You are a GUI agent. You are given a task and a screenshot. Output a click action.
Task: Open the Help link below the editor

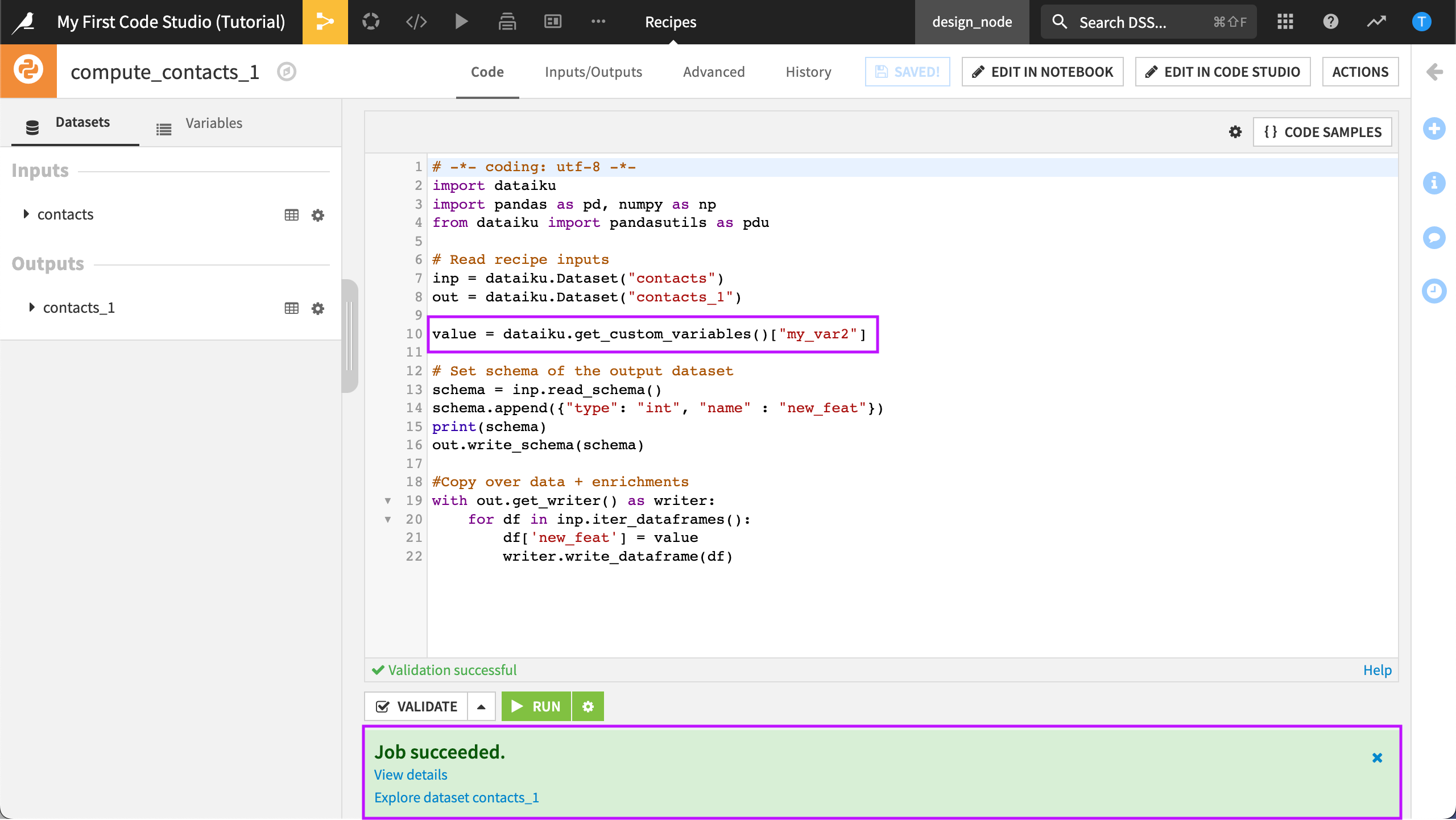click(x=1378, y=670)
